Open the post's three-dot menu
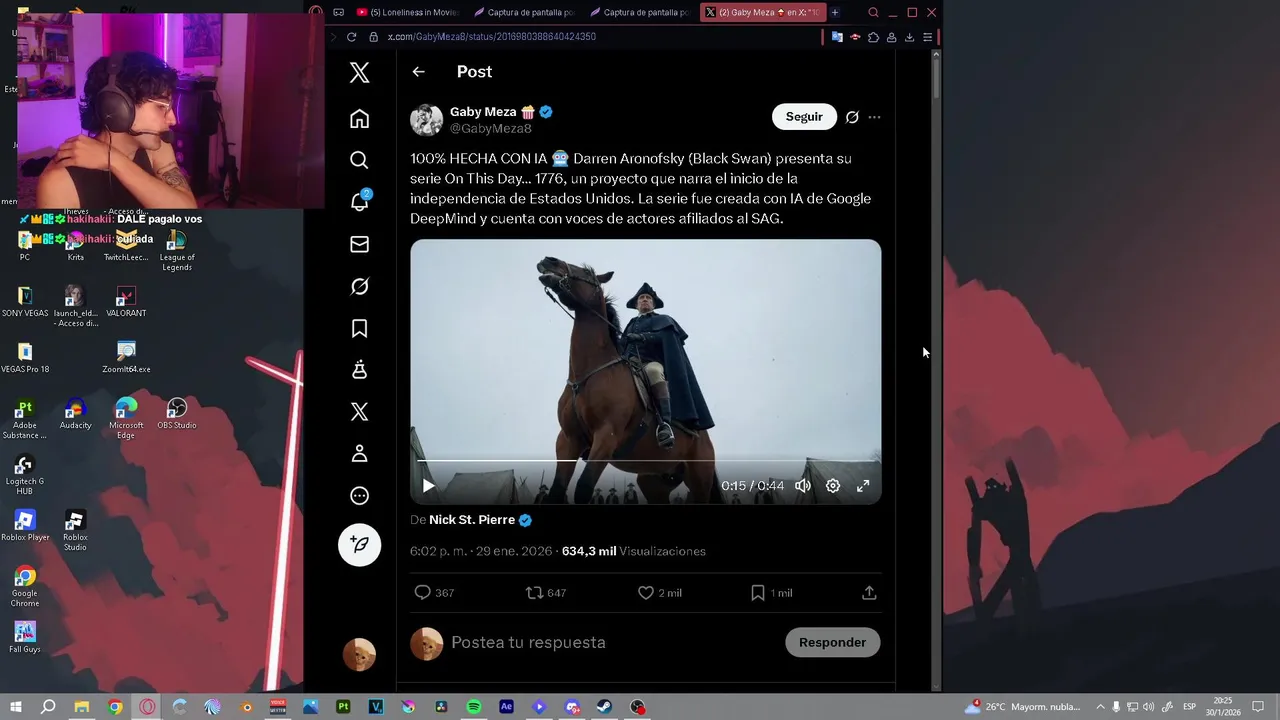Viewport: 1280px width, 720px height. pyautogui.click(x=874, y=117)
